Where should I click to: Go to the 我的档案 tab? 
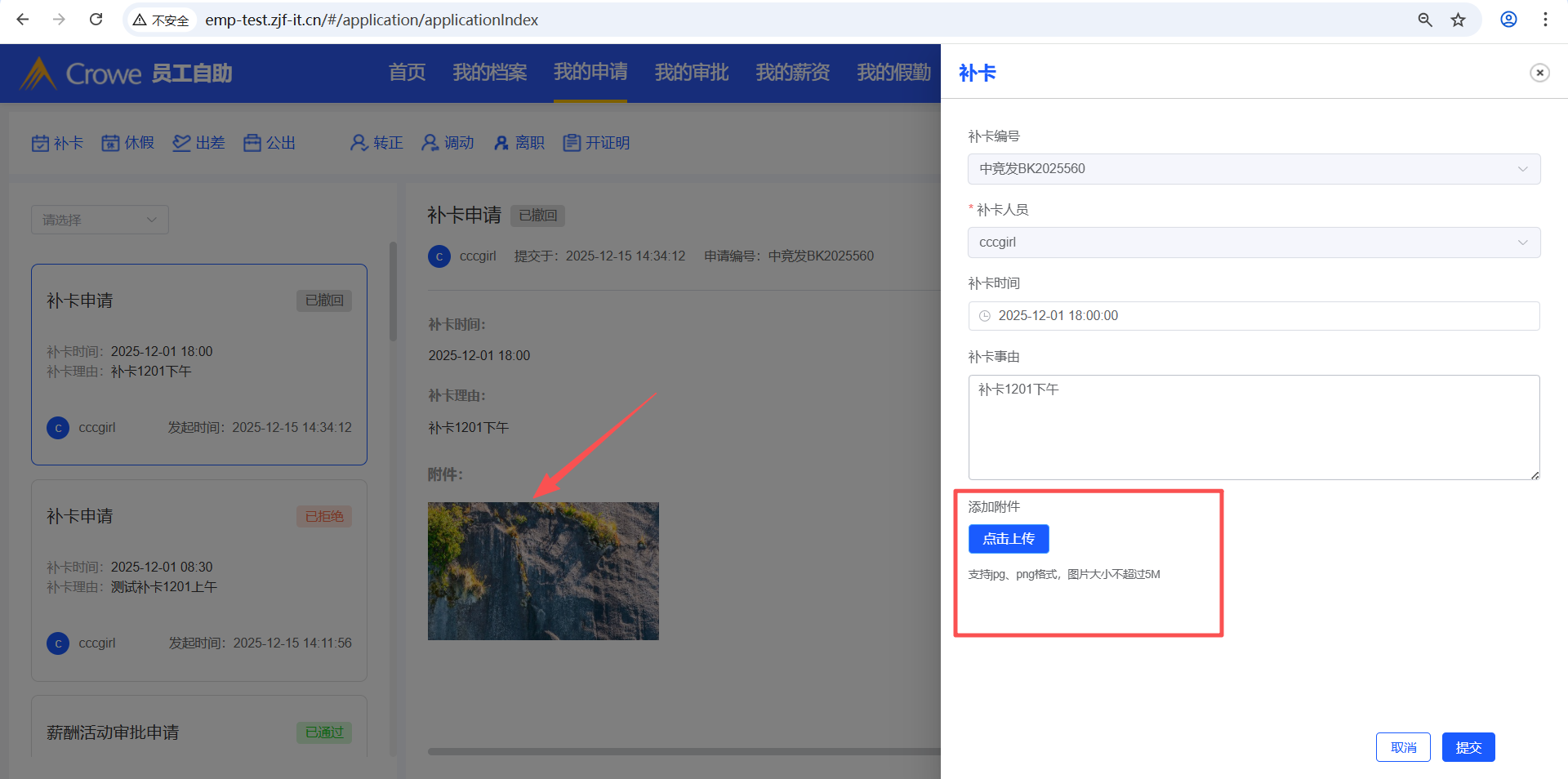(x=489, y=73)
